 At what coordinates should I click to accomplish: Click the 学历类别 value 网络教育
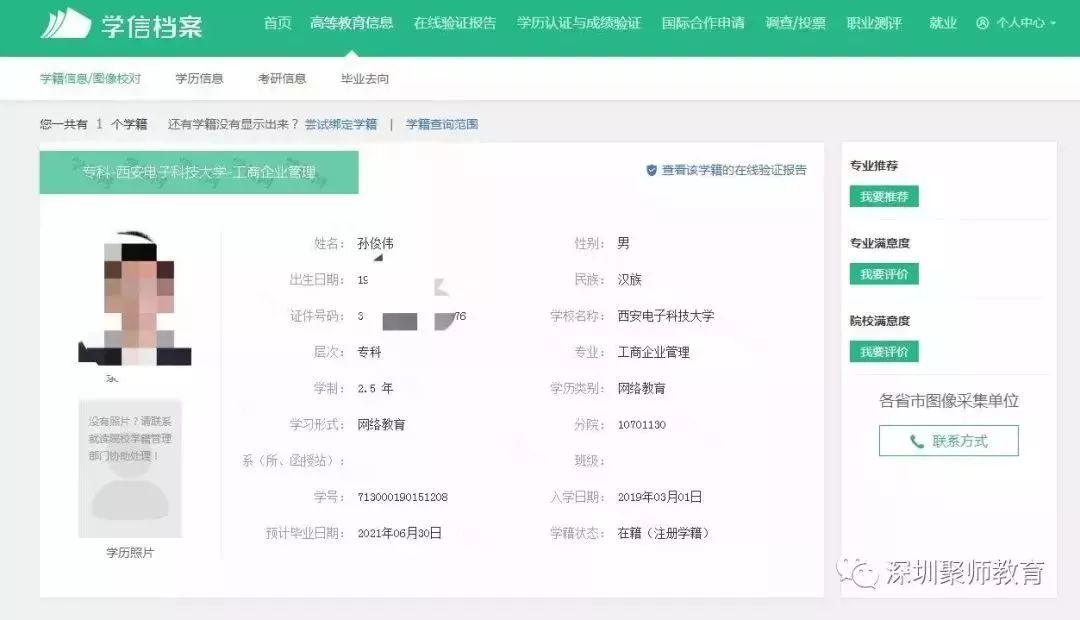tap(641, 389)
